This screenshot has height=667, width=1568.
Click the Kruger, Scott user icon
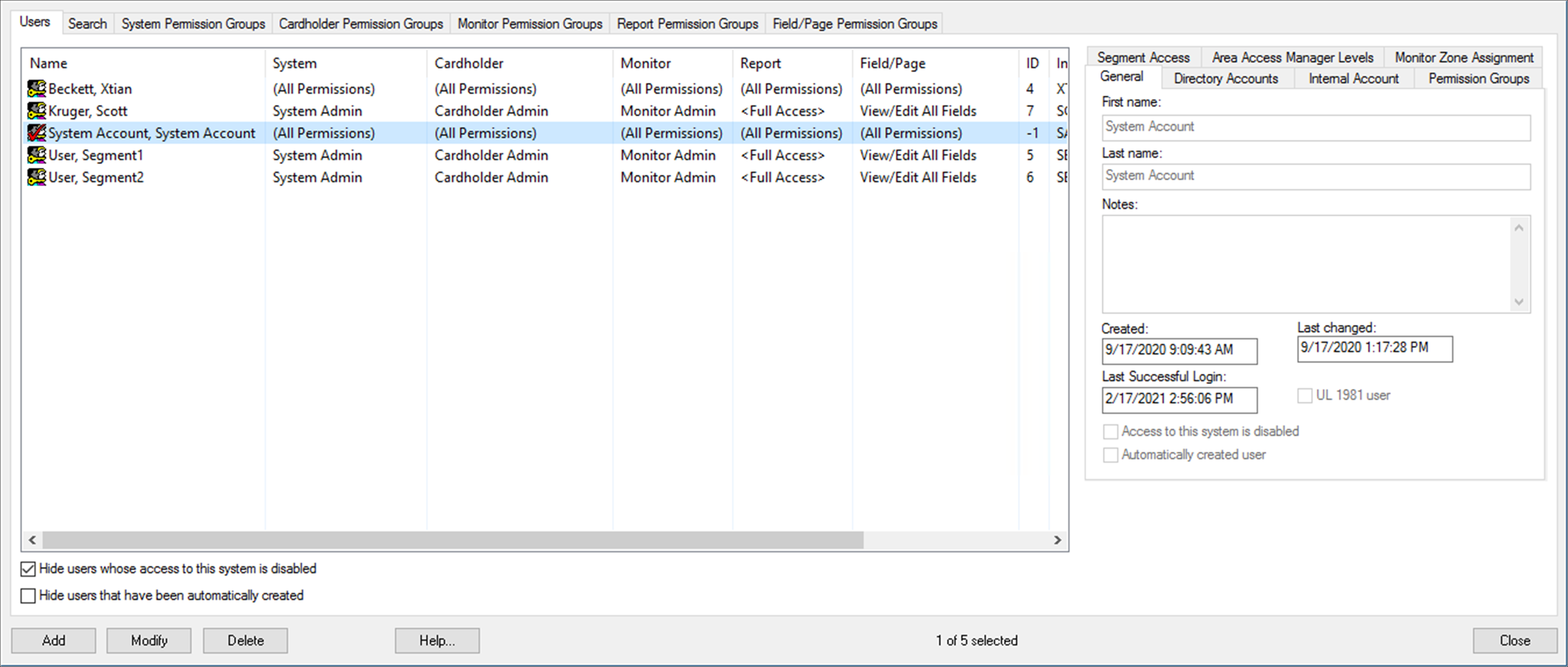pos(36,111)
